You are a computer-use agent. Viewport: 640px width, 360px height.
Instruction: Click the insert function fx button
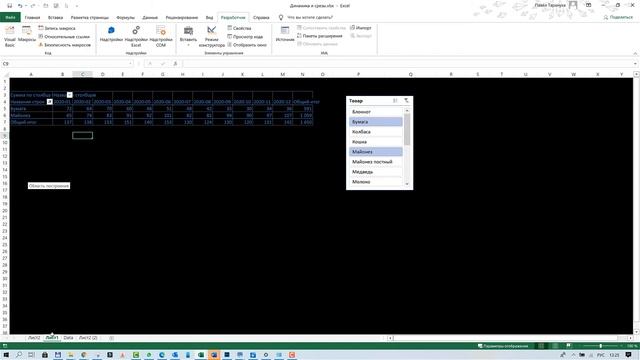pos(175,64)
